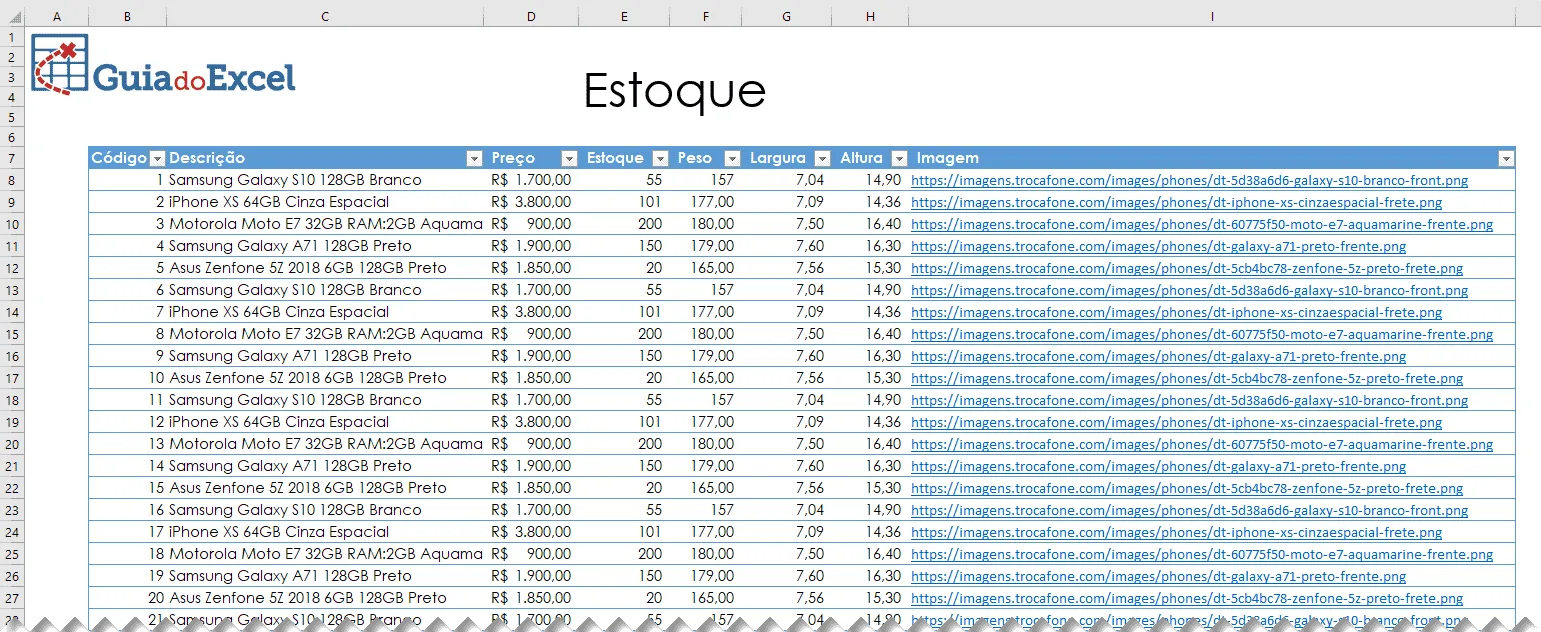The height and width of the screenshot is (632, 1541).
Task: Select description cell for código 3 Motorola Moto E7
Action: pyautogui.click(x=325, y=224)
